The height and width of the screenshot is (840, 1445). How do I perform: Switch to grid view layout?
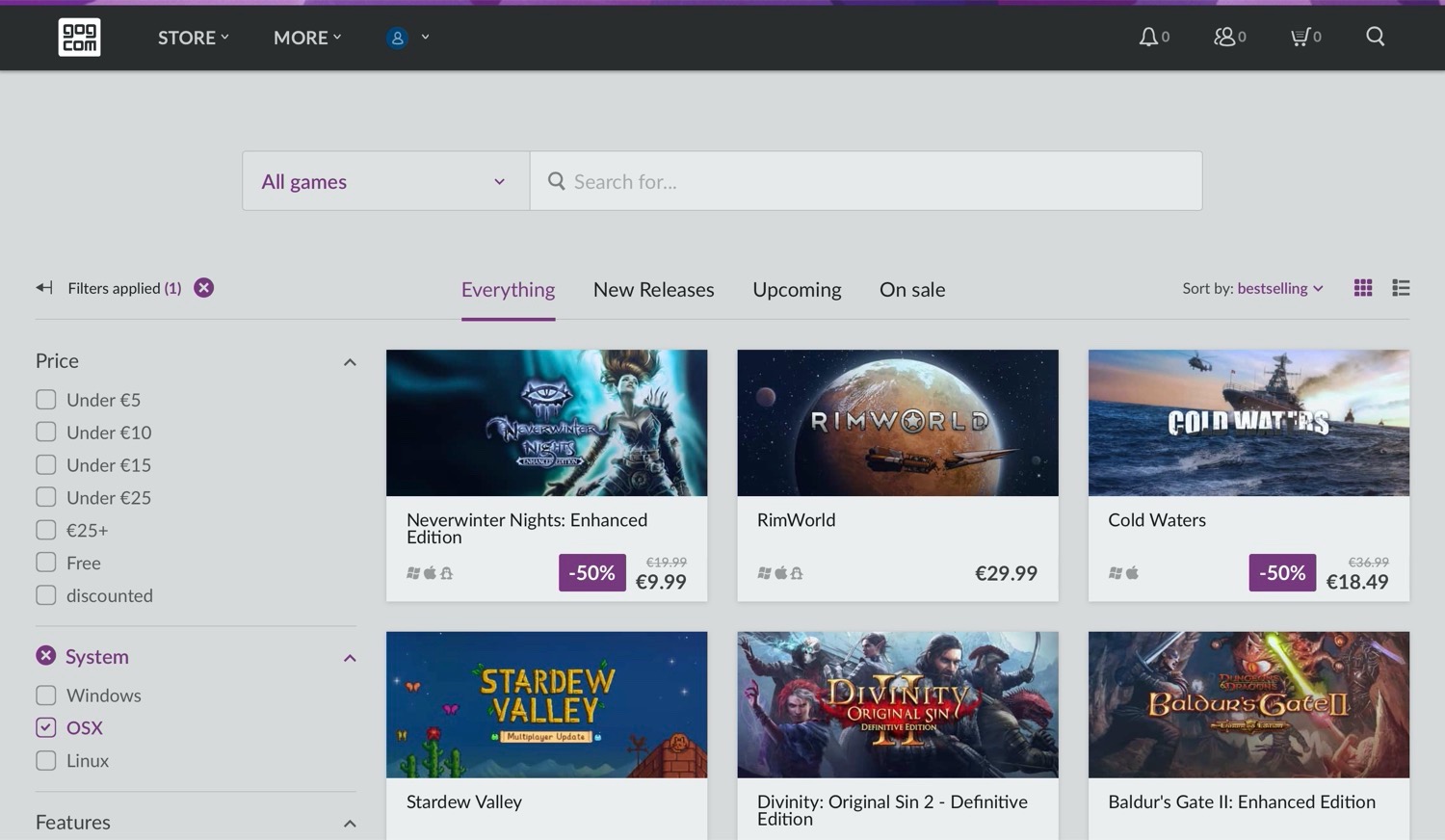pyautogui.click(x=1363, y=288)
